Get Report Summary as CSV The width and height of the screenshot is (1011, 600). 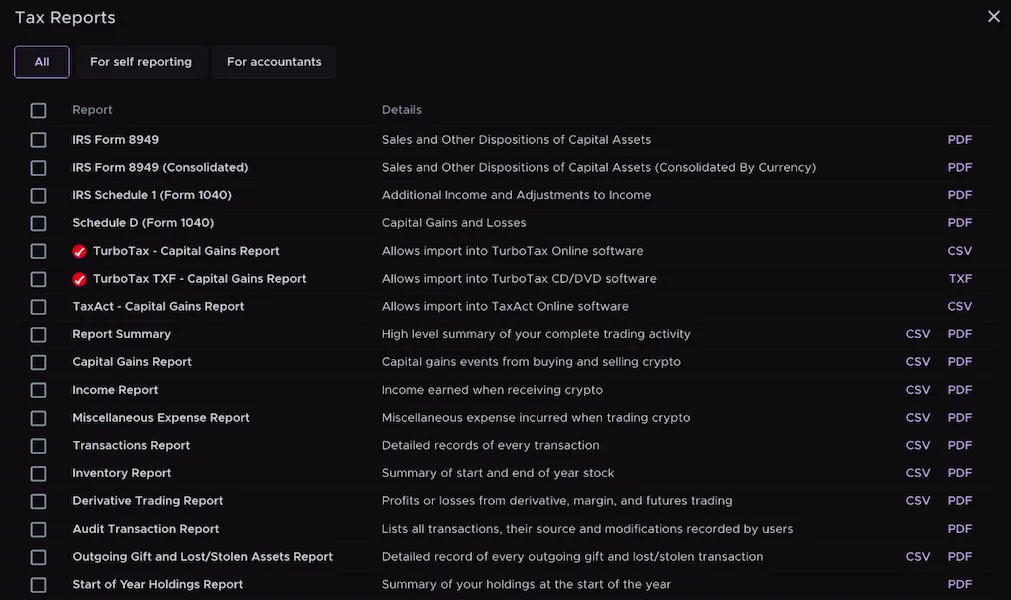[x=918, y=334]
